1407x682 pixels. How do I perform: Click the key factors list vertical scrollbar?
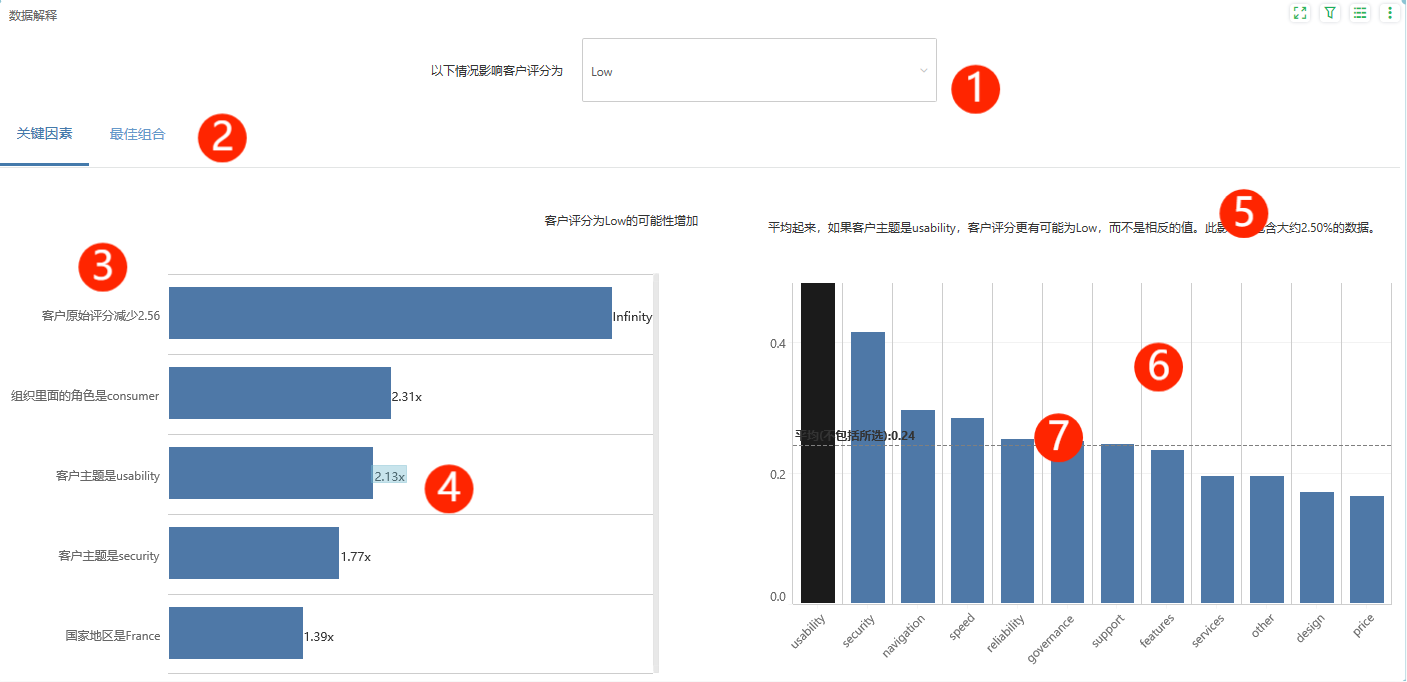coord(656,472)
